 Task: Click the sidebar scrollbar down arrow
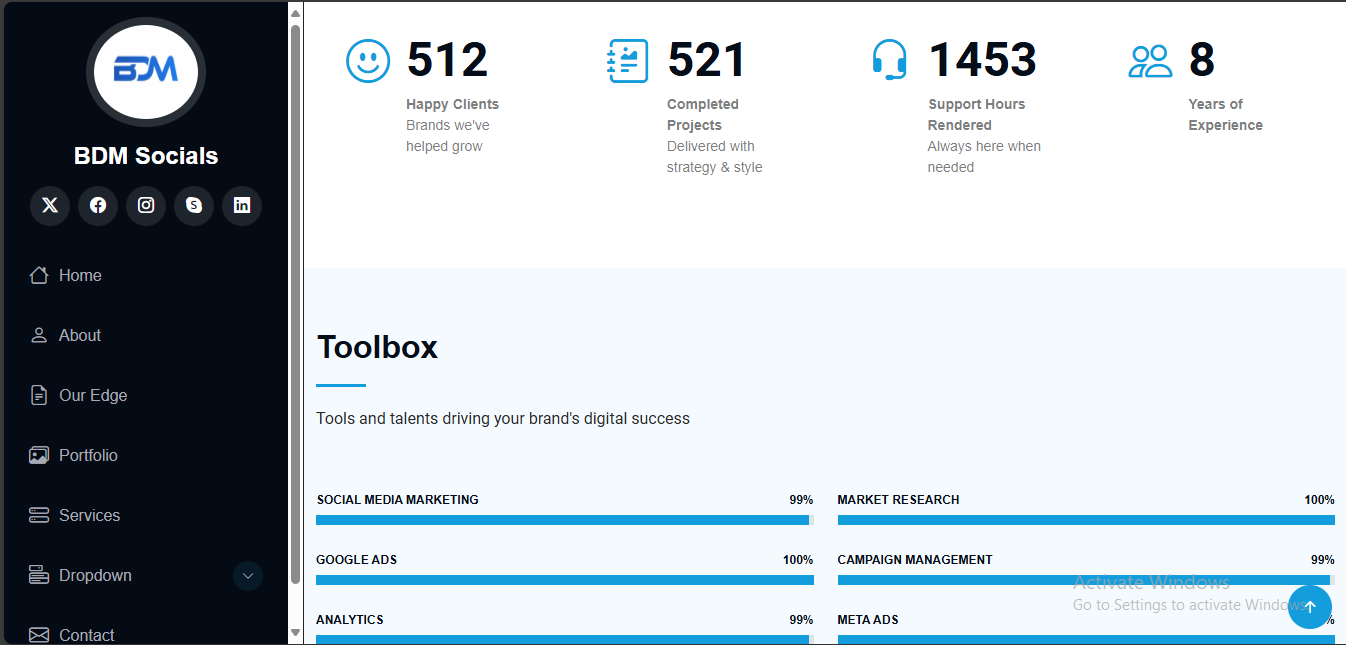[x=295, y=633]
